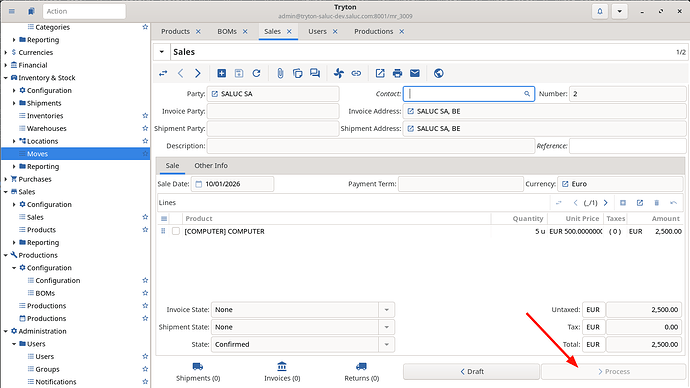Toggle favorite star for Locations

pos(145,141)
